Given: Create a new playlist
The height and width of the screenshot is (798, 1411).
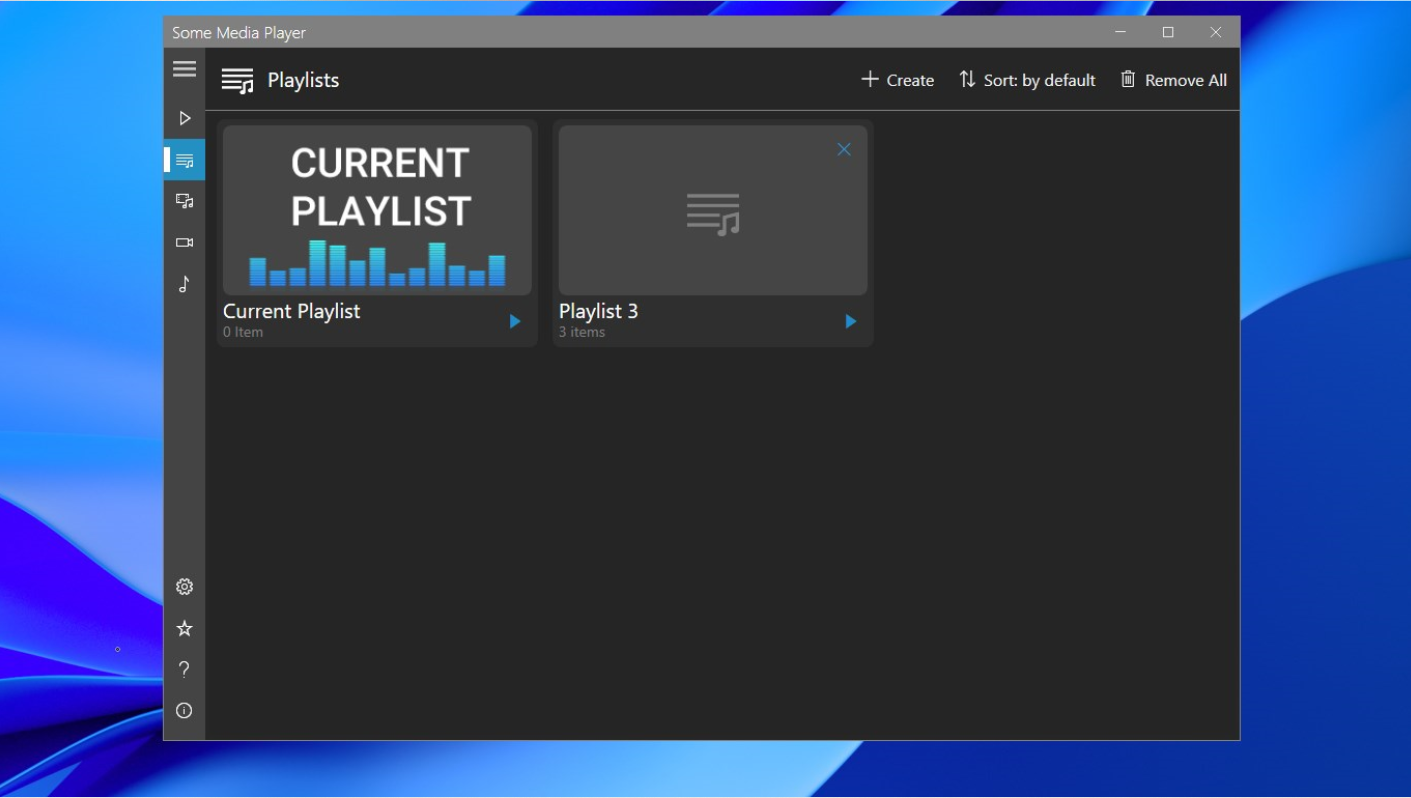Looking at the screenshot, I should (897, 80).
